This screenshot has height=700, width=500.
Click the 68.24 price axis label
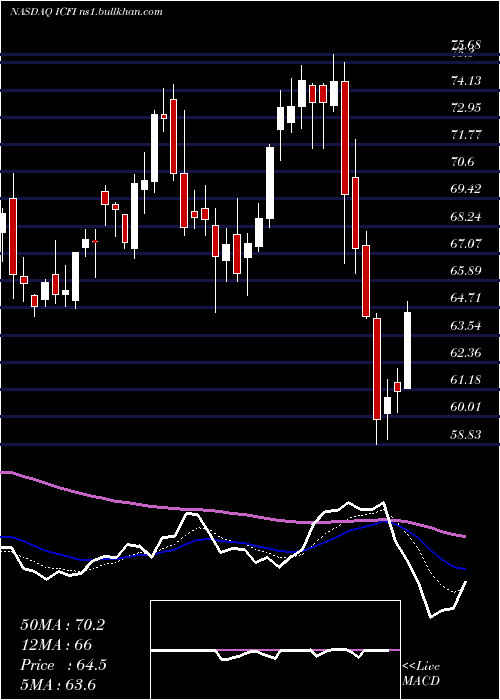click(x=466, y=217)
